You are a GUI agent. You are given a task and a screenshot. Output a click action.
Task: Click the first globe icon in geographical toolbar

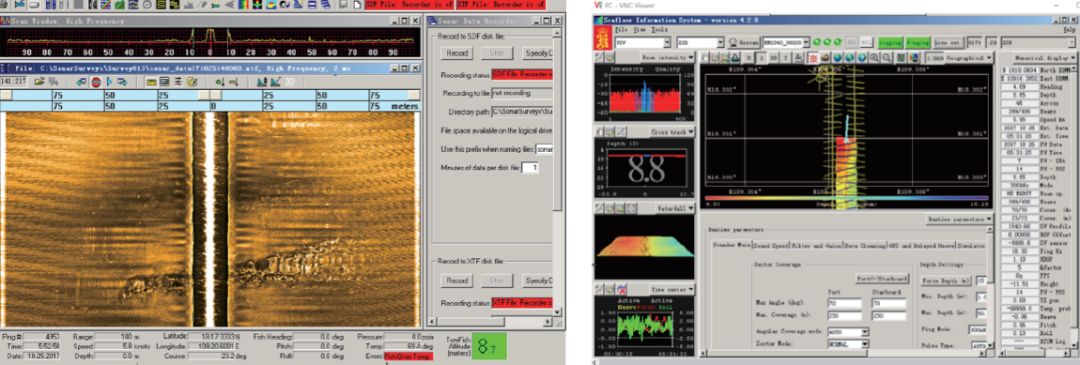838,58
